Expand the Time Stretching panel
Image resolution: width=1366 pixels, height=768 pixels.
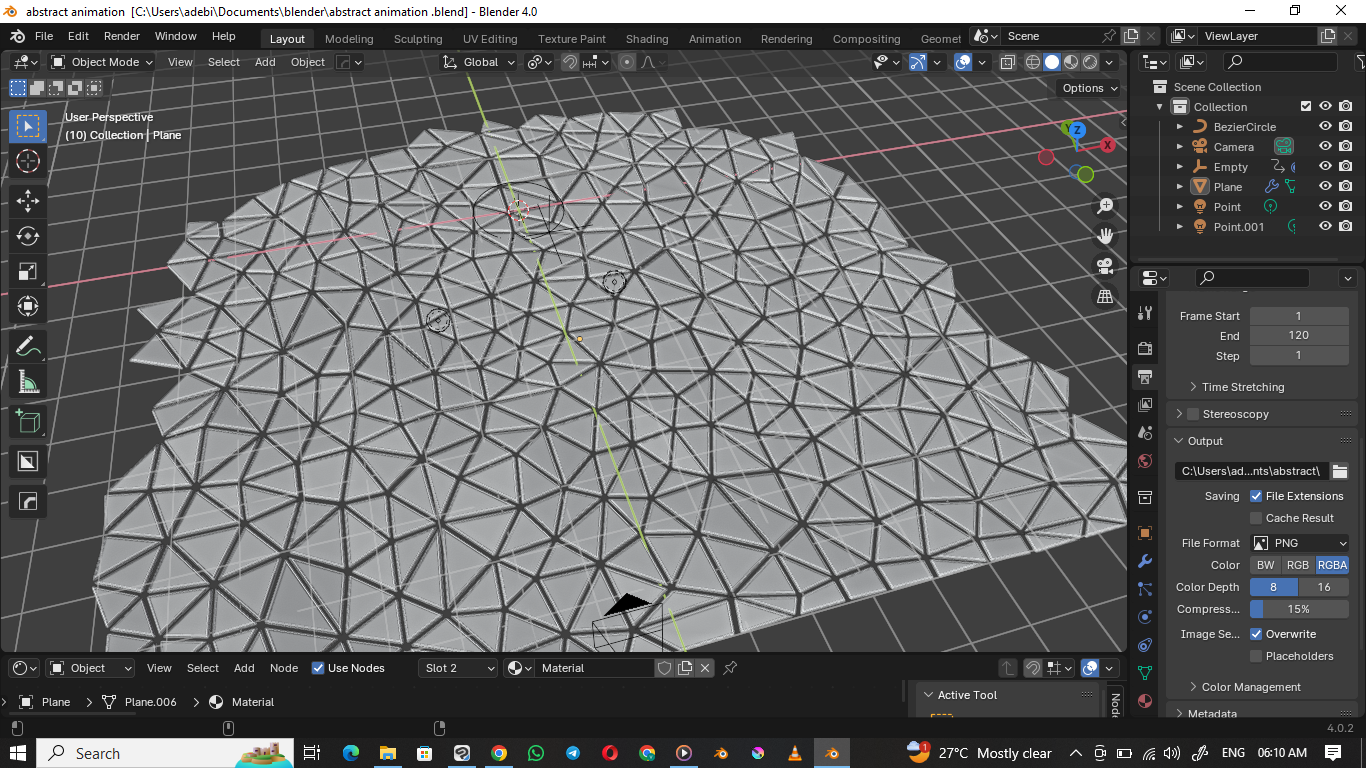point(1243,387)
